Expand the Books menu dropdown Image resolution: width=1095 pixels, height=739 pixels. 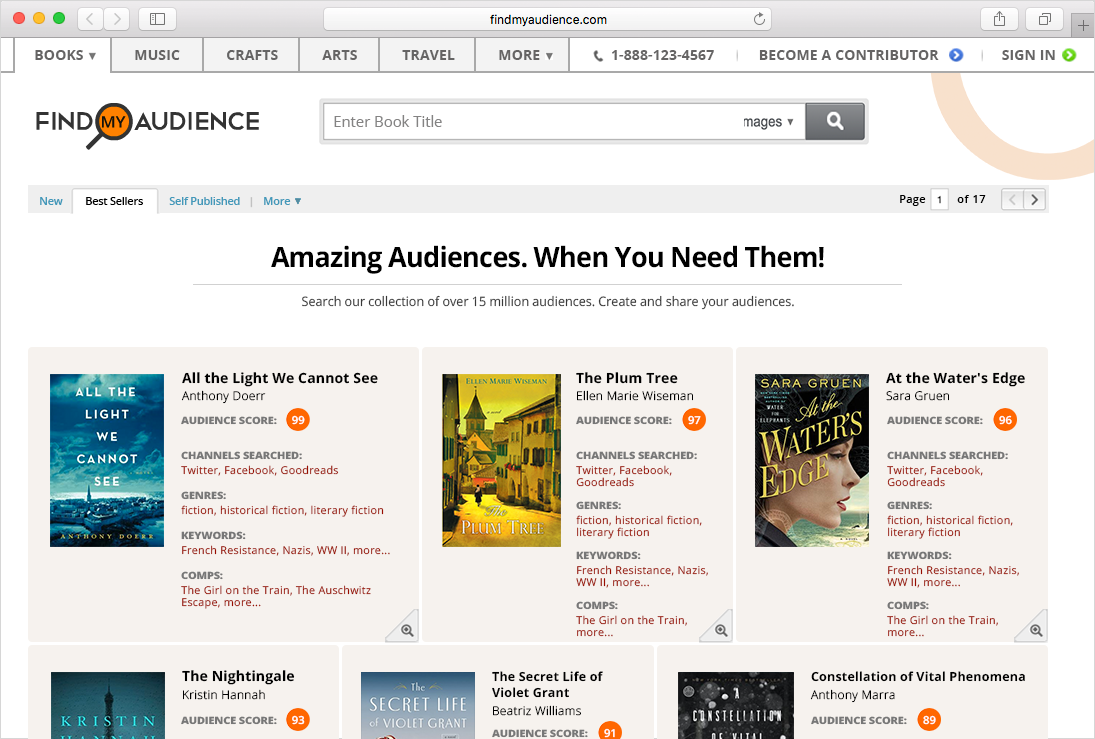pyautogui.click(x=65, y=55)
